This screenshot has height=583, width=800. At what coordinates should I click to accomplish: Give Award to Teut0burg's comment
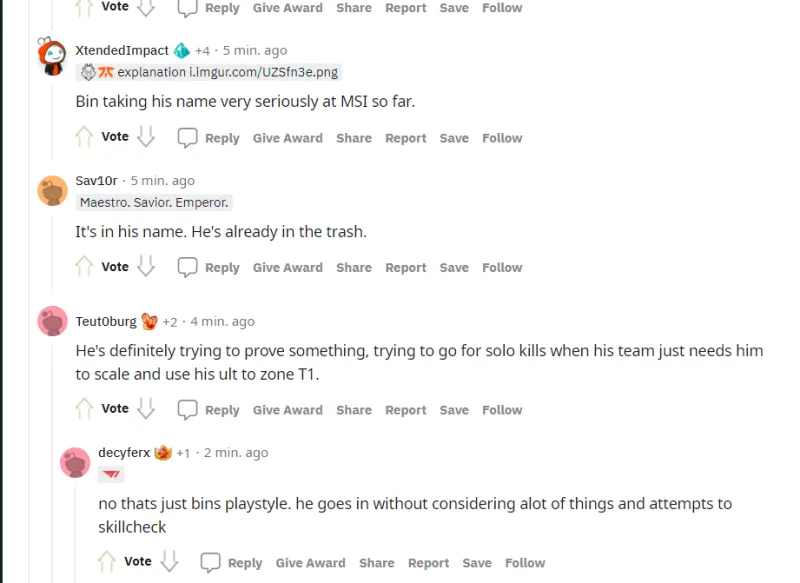click(288, 410)
